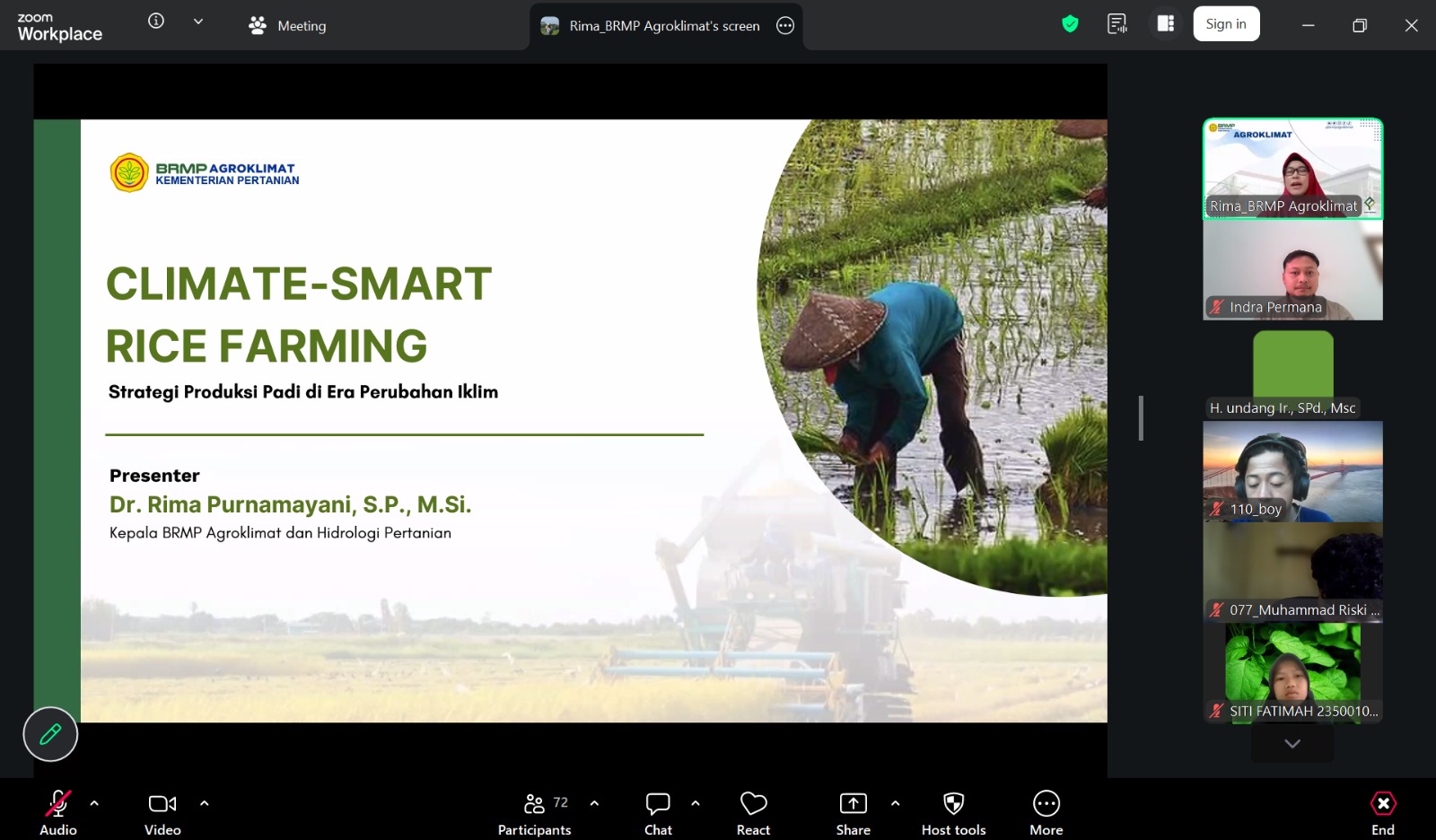Open Rima_BRMP Agroklimat's screen options menu

coord(785,26)
